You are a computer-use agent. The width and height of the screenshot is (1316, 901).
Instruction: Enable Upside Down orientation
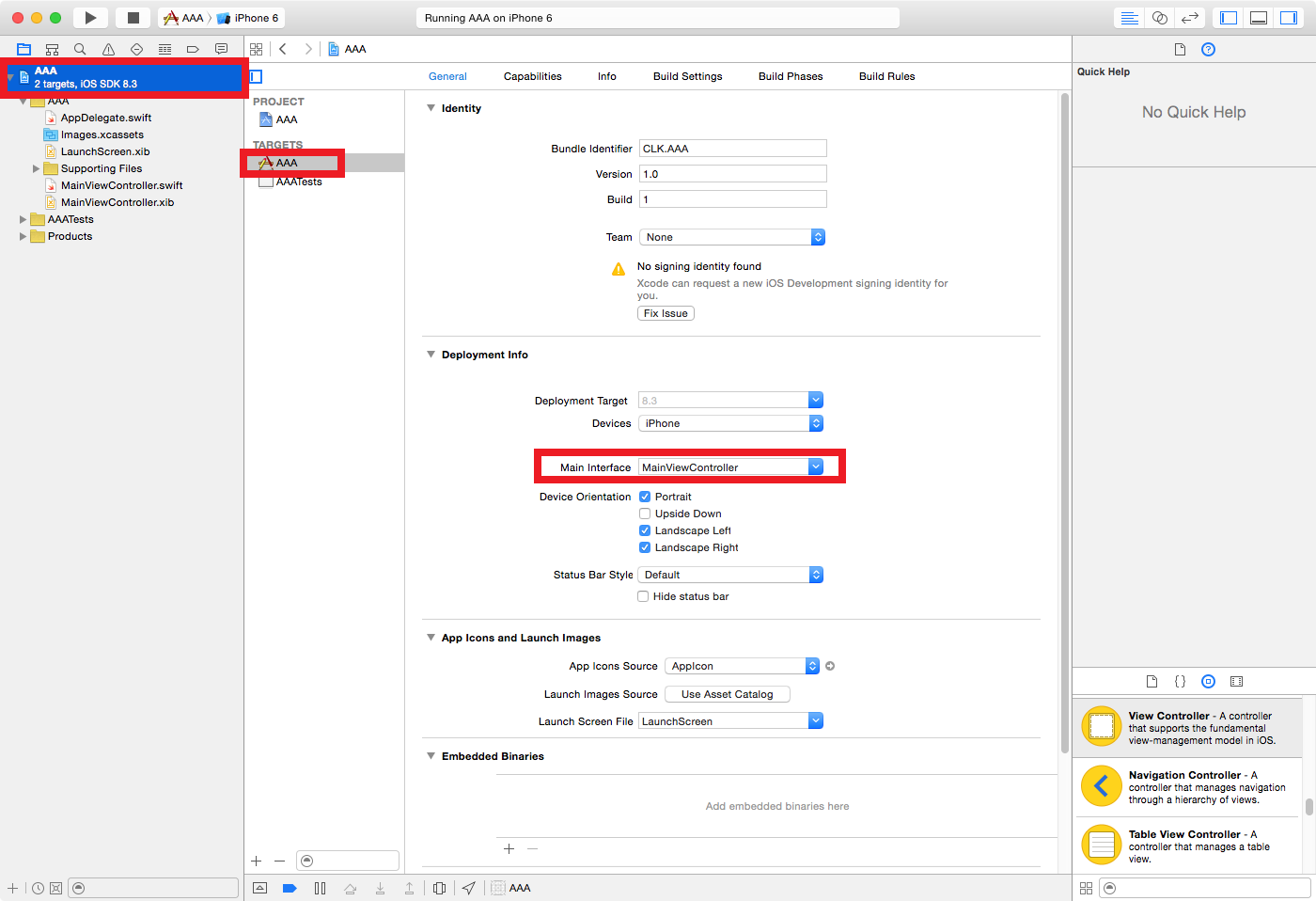pos(645,514)
